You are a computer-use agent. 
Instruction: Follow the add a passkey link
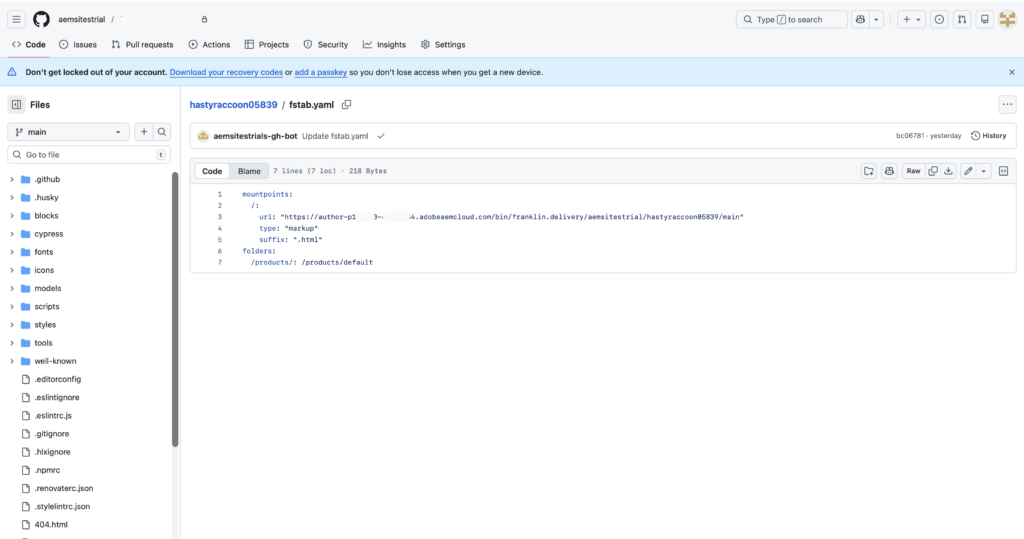321,73
